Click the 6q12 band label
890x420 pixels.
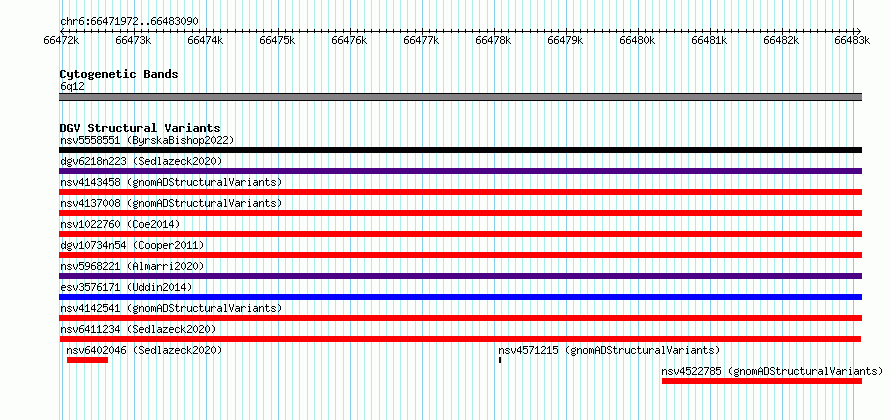point(72,87)
